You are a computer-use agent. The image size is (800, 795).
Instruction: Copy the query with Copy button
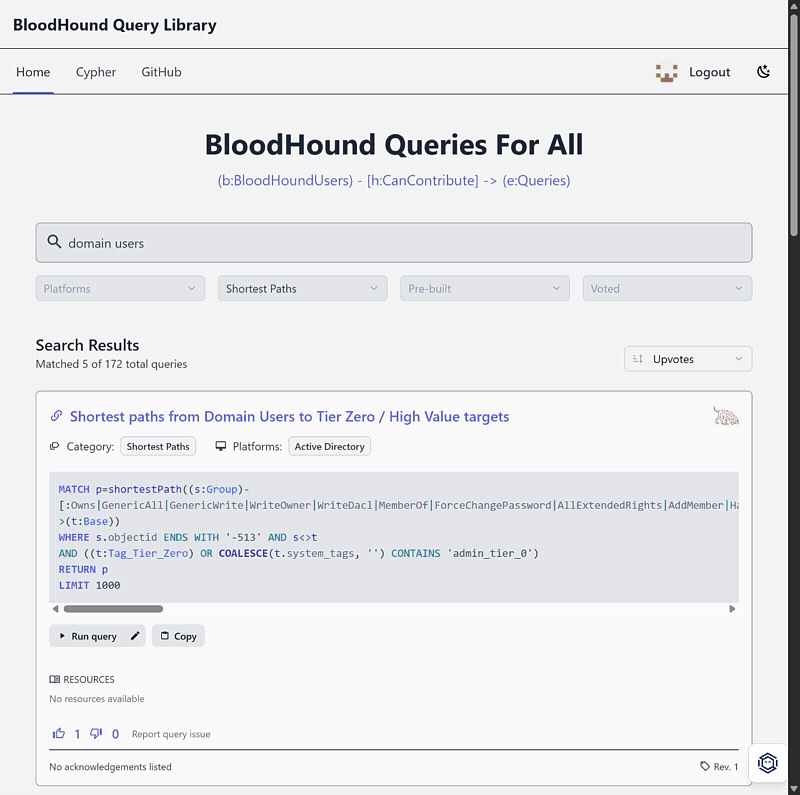[178, 636]
